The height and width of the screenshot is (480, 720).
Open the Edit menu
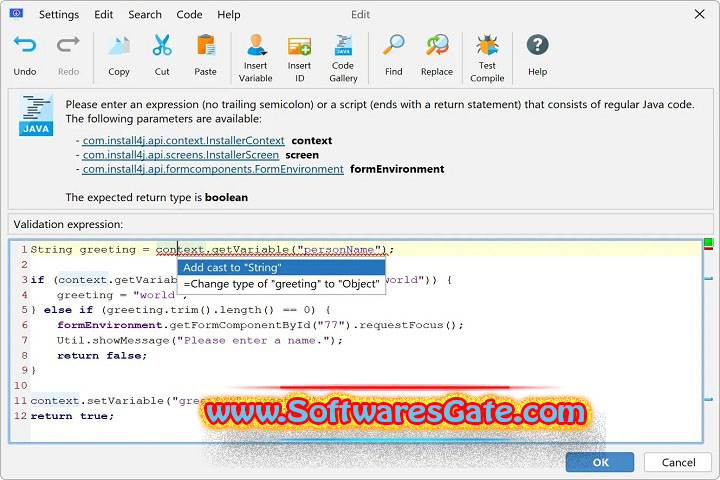coord(103,15)
